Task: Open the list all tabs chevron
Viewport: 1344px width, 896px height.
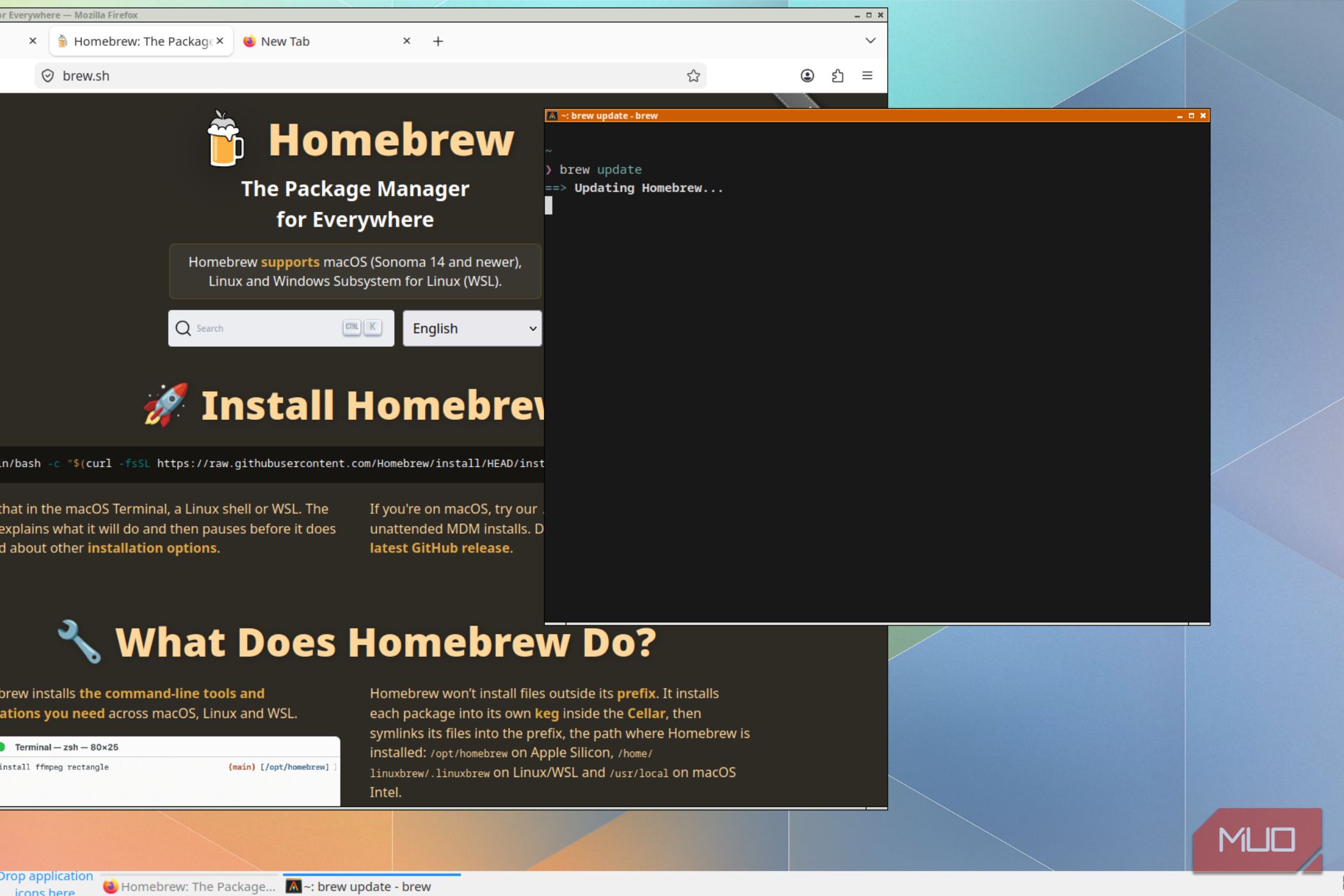Action: [x=870, y=41]
